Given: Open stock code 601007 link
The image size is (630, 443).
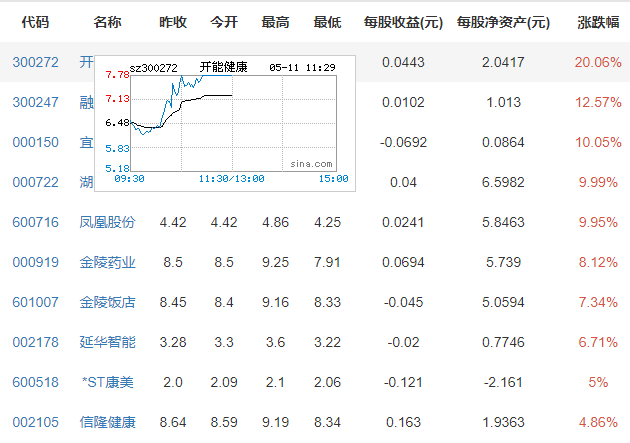Looking at the screenshot, I should pos(35,302).
